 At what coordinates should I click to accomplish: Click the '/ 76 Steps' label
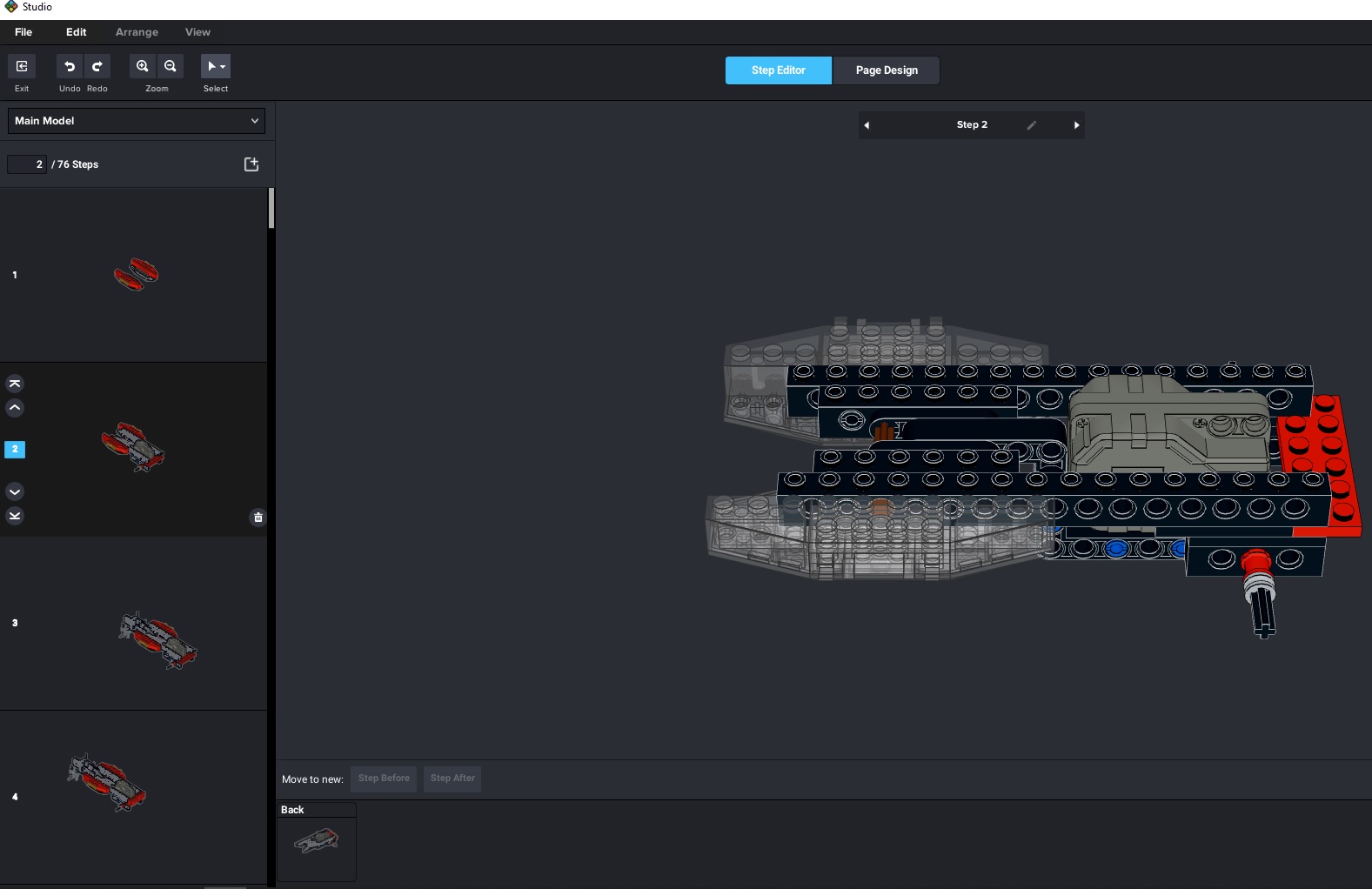[75, 164]
